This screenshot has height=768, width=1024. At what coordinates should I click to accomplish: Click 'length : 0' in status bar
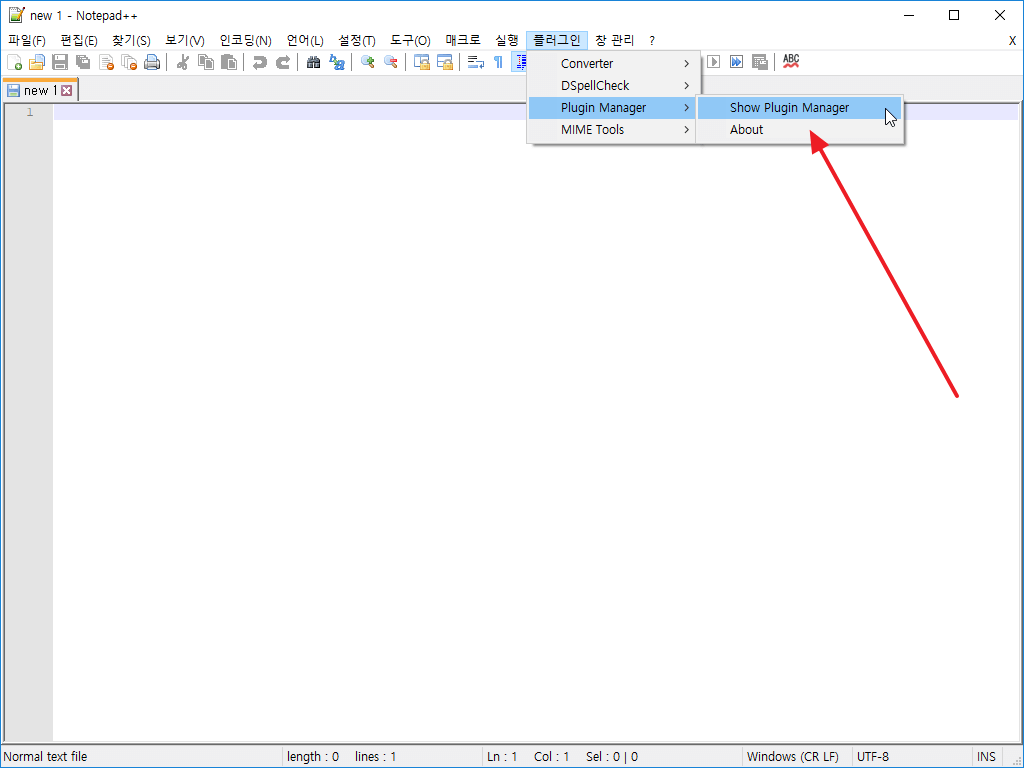[x=313, y=756]
